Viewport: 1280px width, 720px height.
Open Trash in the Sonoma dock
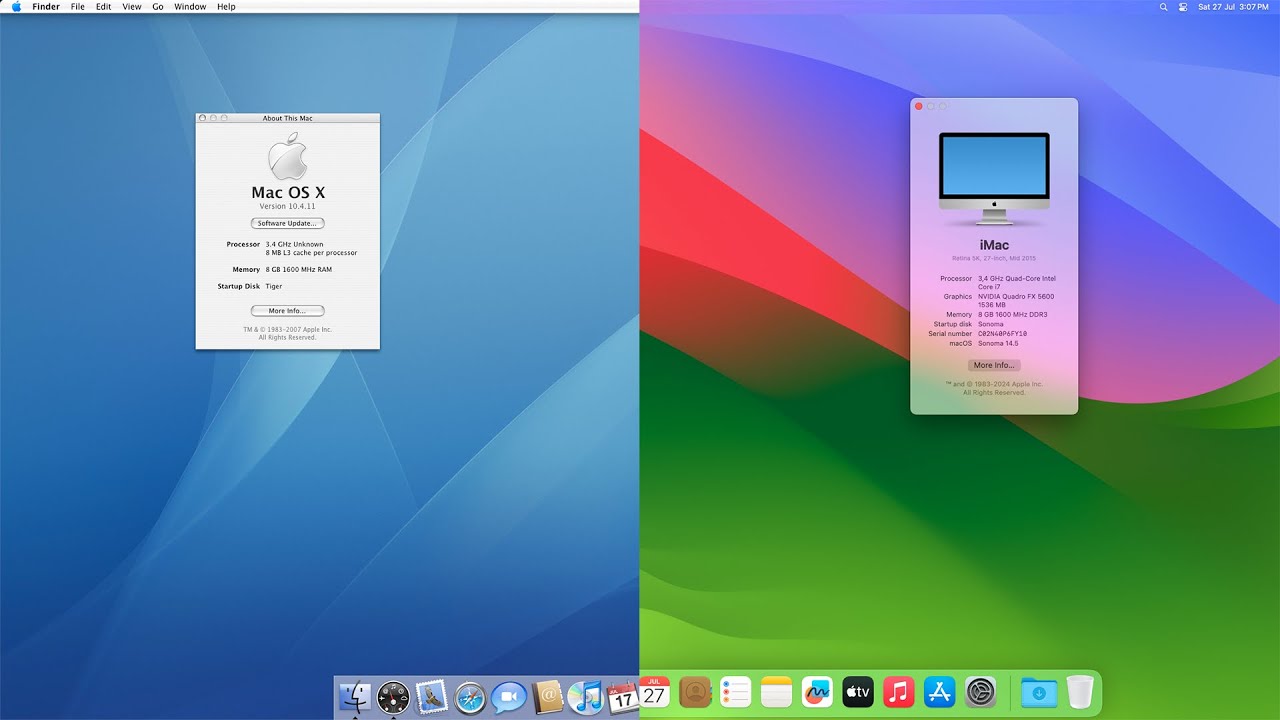coord(1080,692)
